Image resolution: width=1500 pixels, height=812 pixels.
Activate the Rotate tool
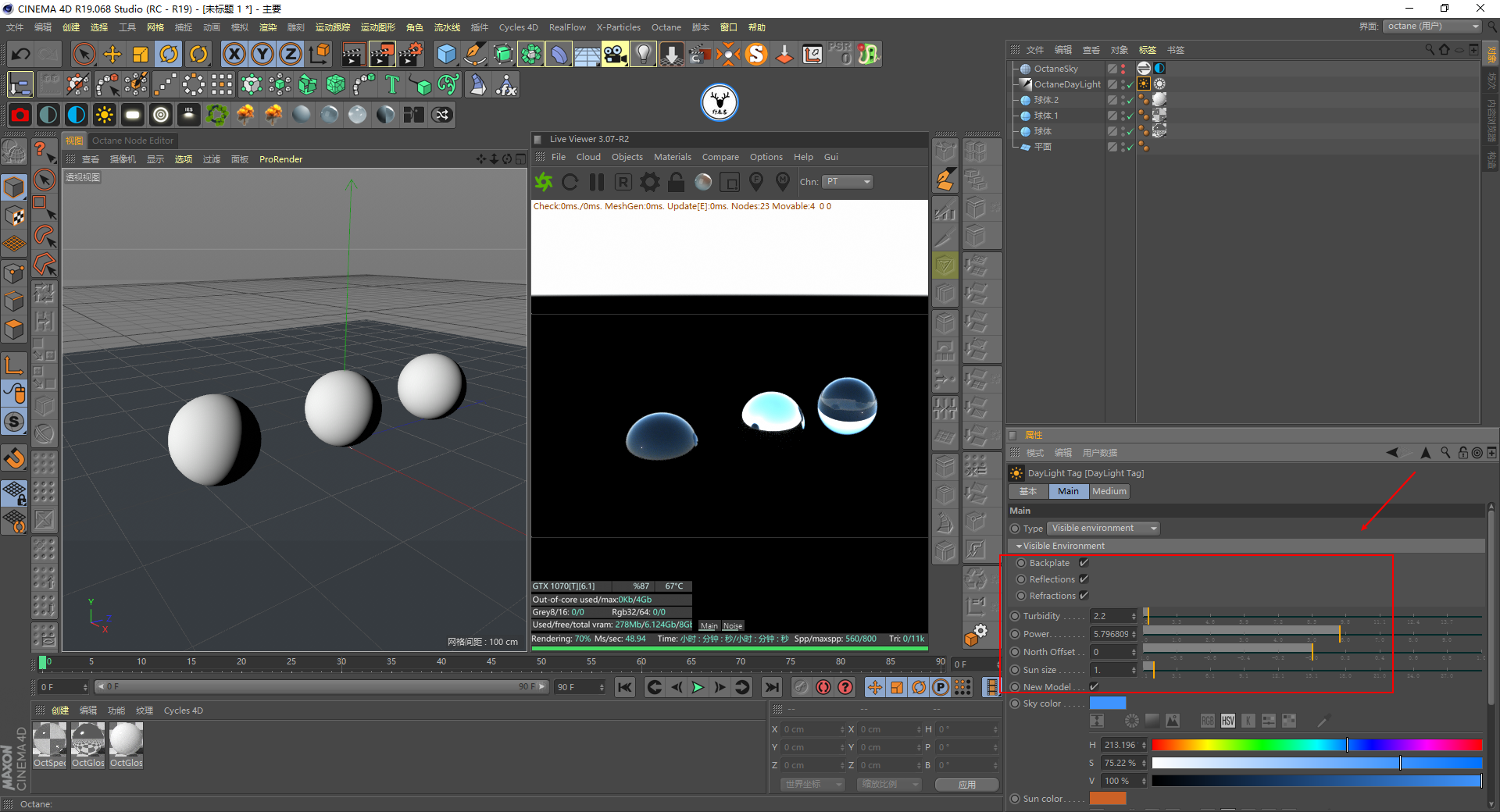pos(169,54)
